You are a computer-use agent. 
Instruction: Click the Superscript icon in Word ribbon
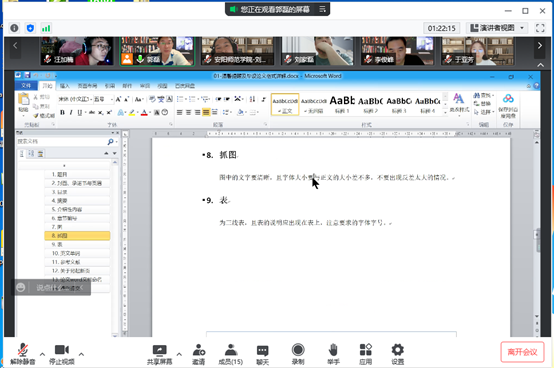coord(109,113)
